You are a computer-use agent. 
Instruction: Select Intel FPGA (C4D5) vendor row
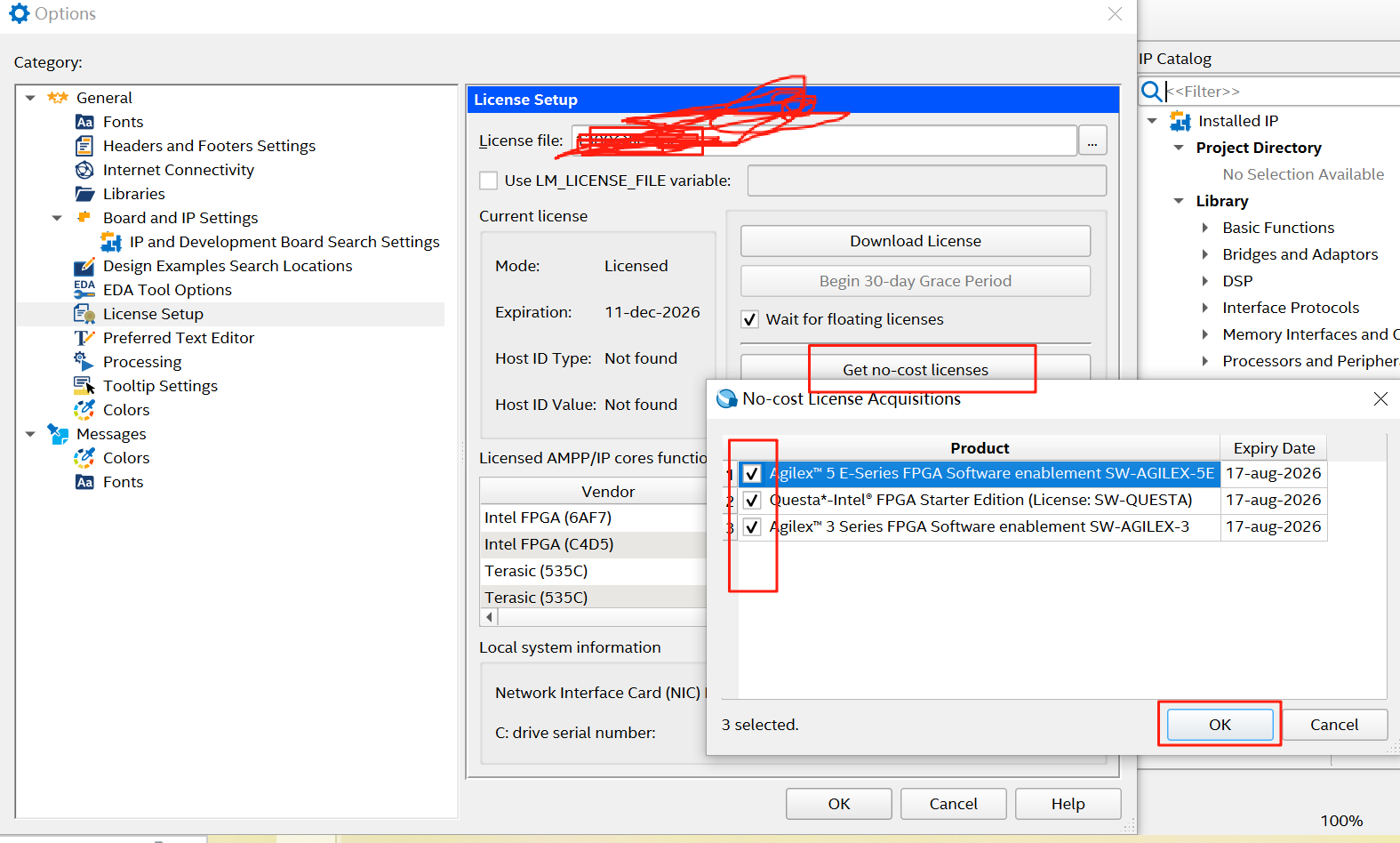[593, 544]
